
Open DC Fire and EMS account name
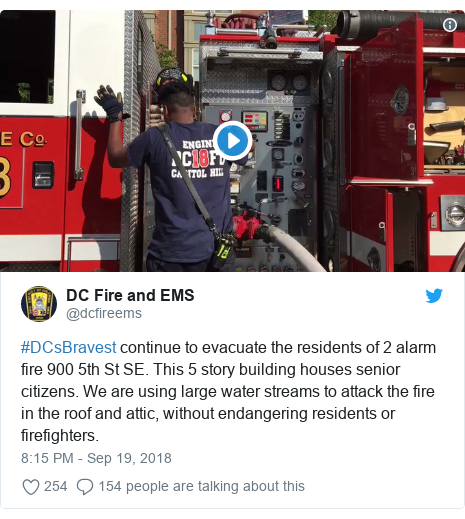tap(130, 295)
